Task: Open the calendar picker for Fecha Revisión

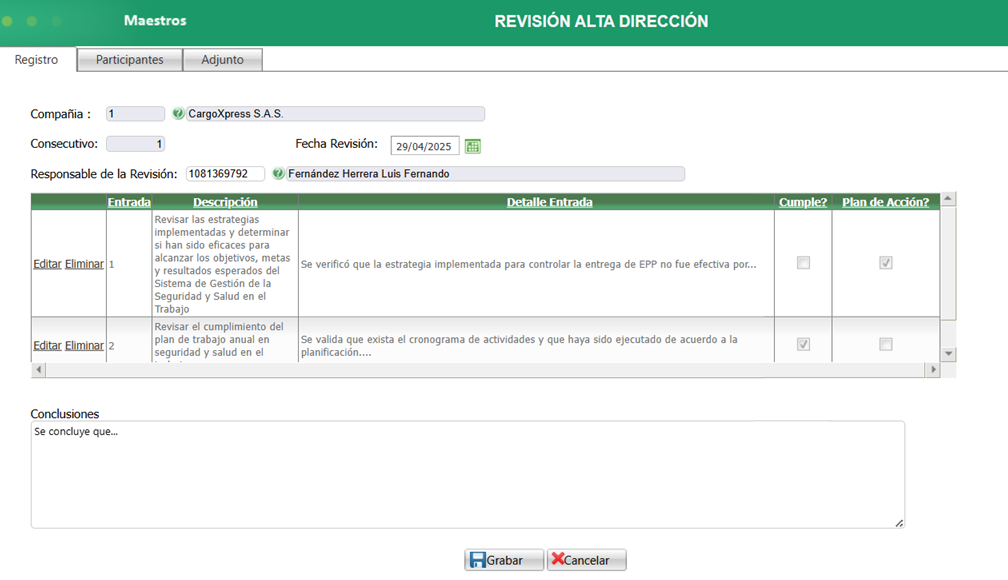Action: coord(472,145)
